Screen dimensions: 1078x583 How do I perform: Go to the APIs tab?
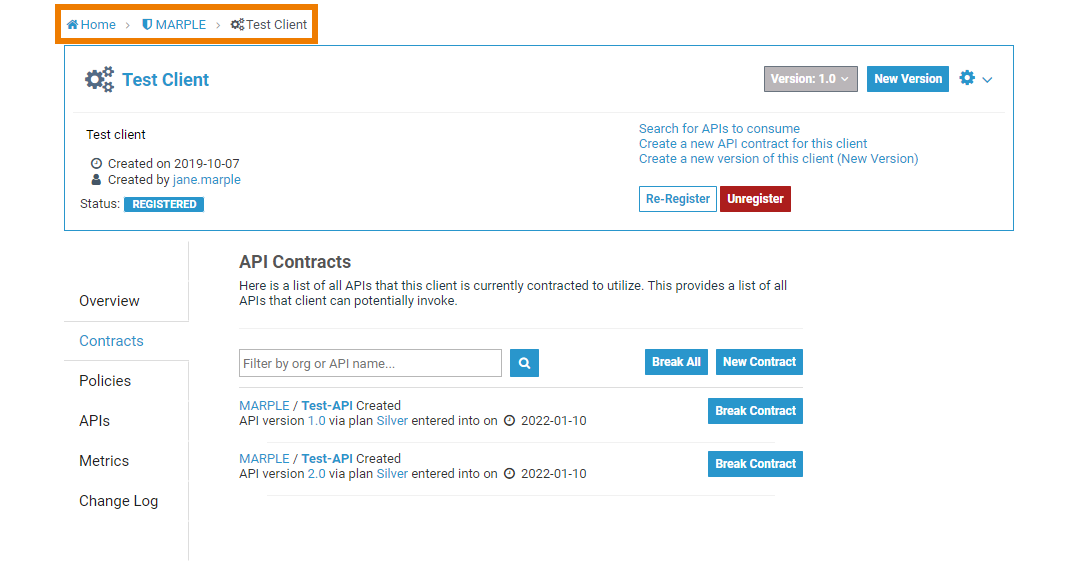pos(94,421)
